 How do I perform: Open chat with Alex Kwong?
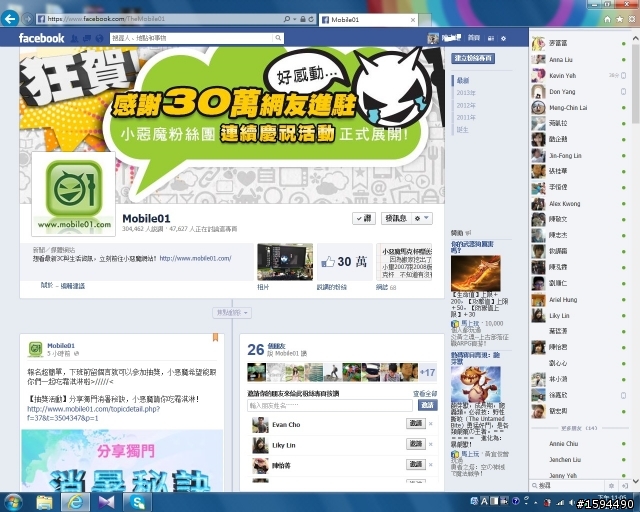click(x=579, y=204)
